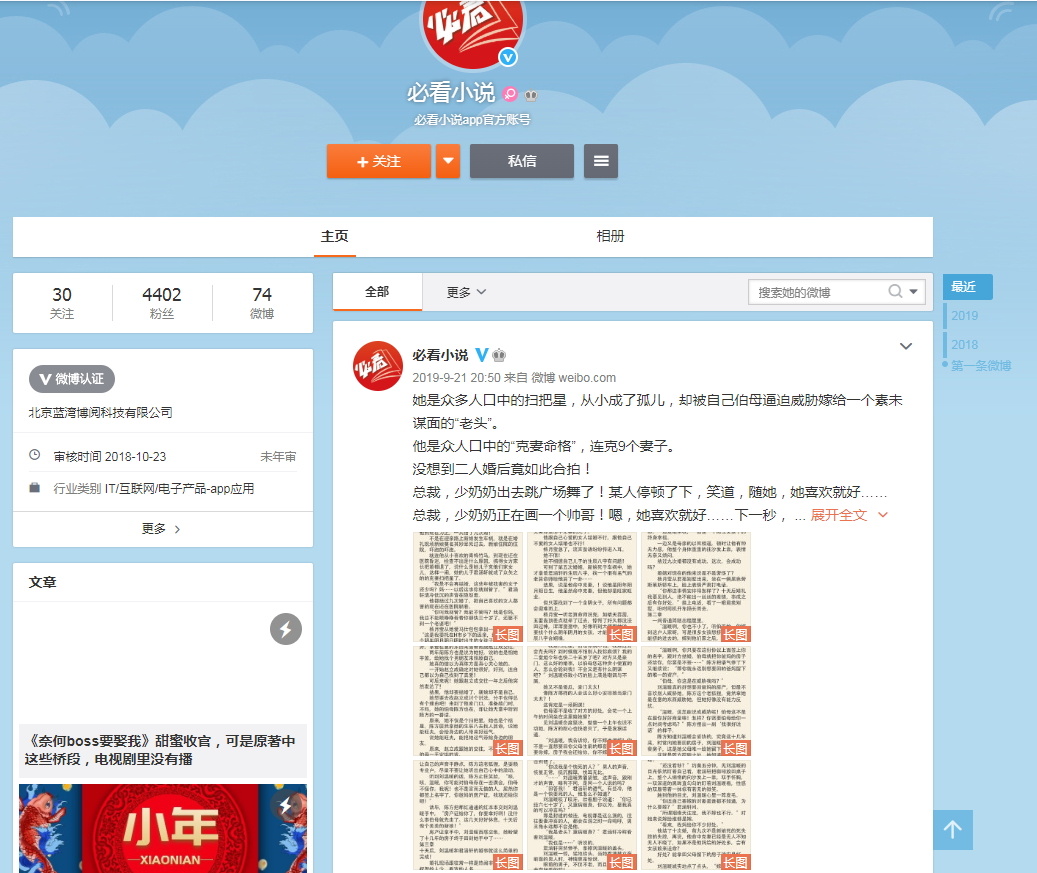Viewport: 1037px width, 873px height.
Task: Open the 小年 XIAONIAN article thumbnail
Action: 163,829
